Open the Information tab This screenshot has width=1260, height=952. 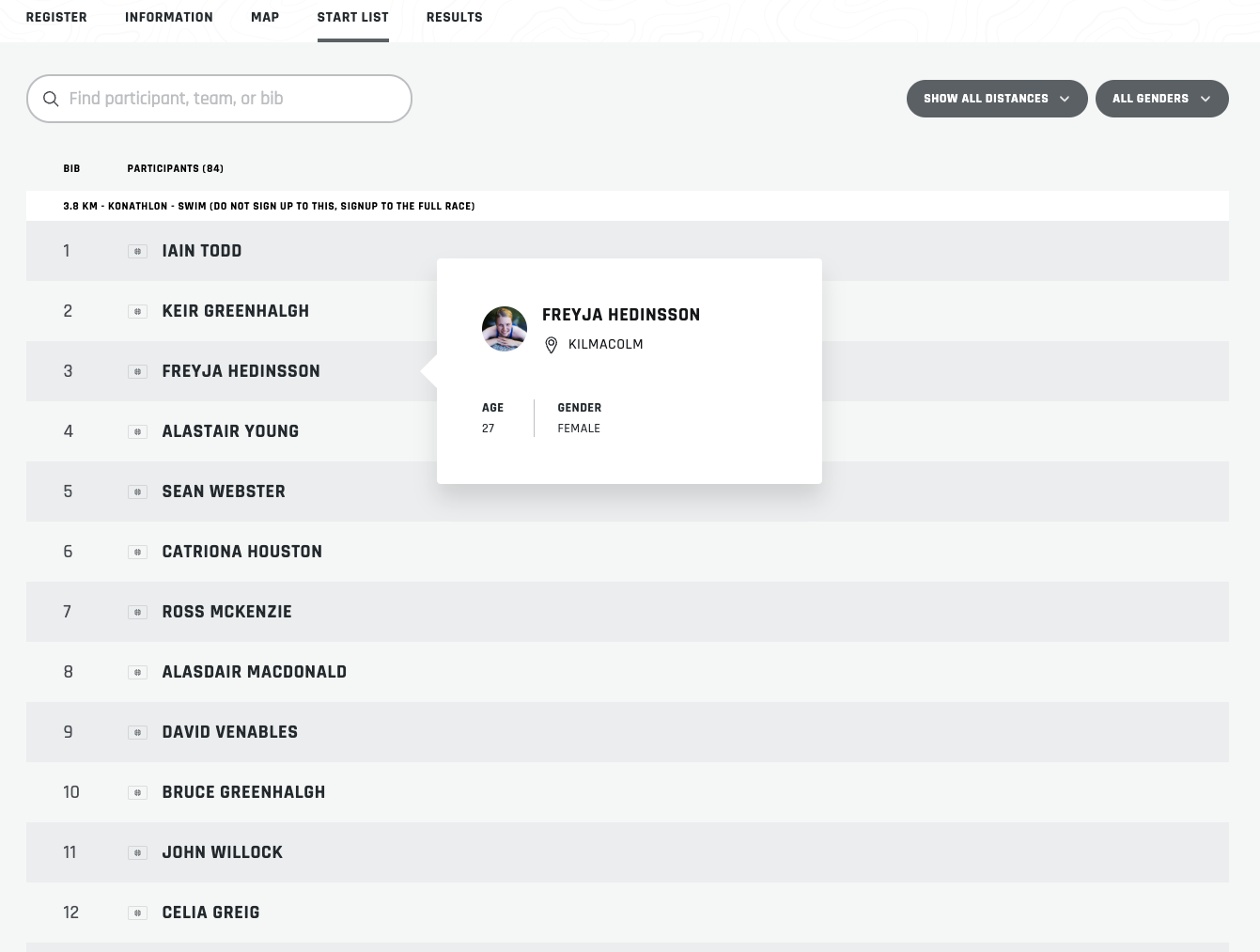tap(169, 17)
